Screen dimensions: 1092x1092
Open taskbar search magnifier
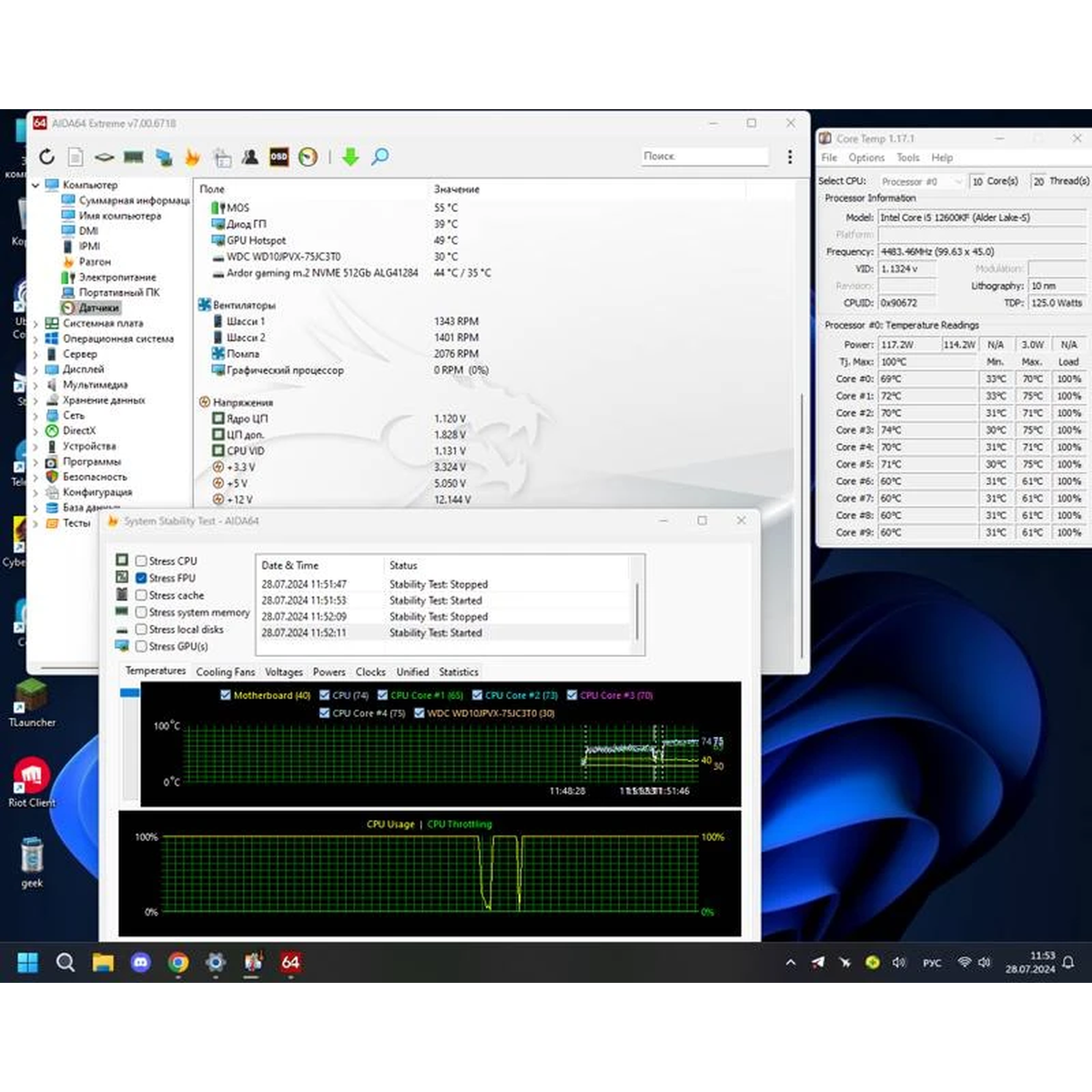click(x=66, y=962)
